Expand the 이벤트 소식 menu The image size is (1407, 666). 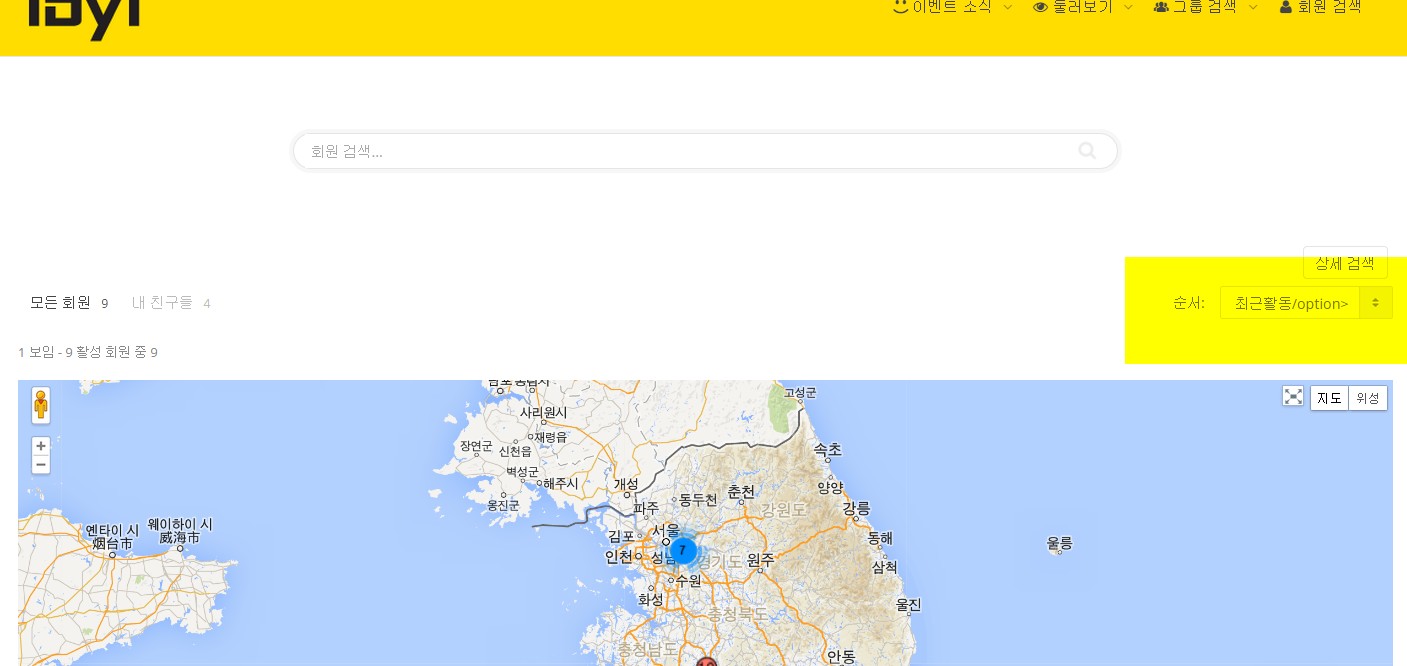coord(952,7)
